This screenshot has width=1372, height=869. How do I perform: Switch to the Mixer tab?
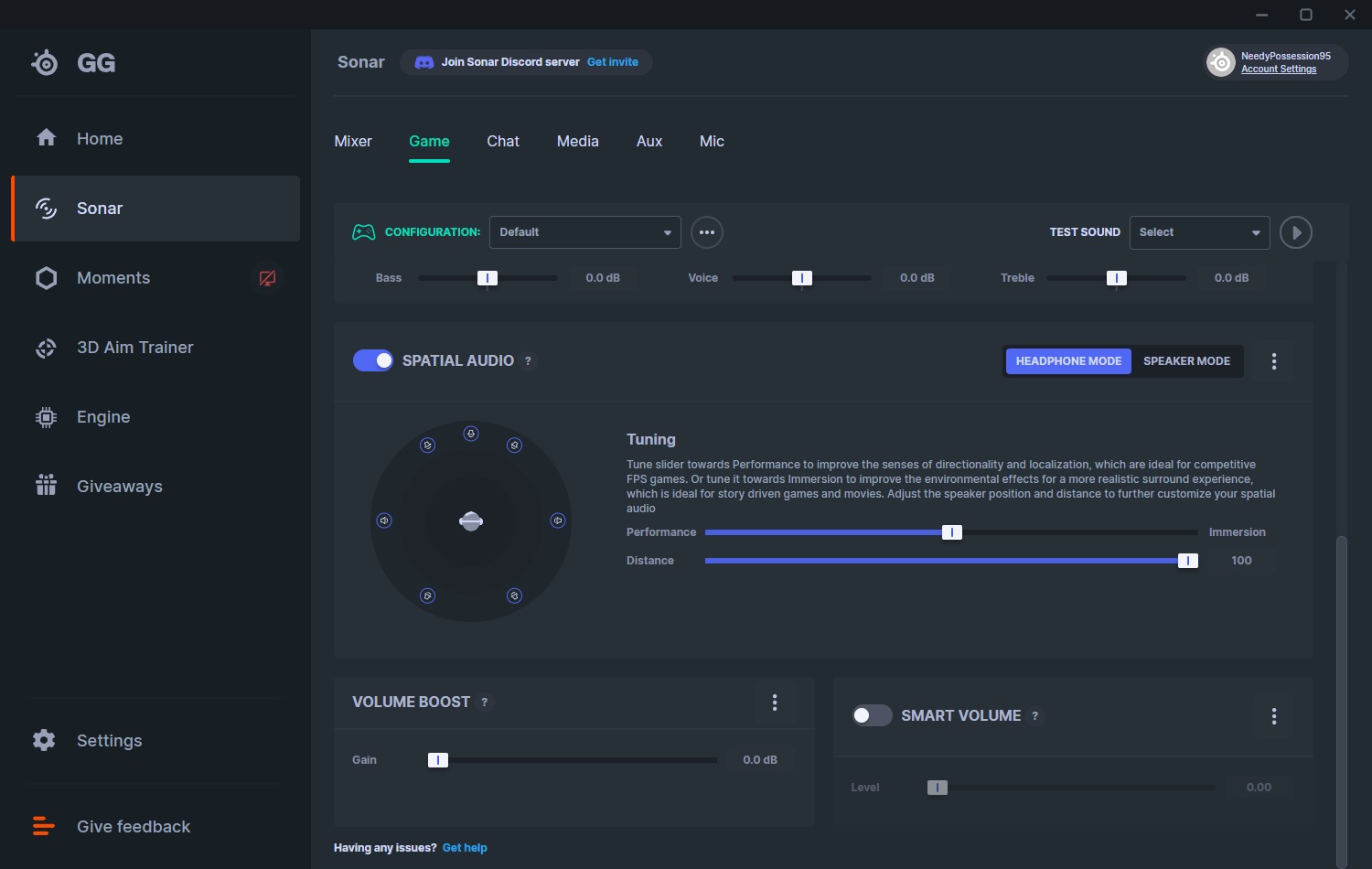(353, 141)
